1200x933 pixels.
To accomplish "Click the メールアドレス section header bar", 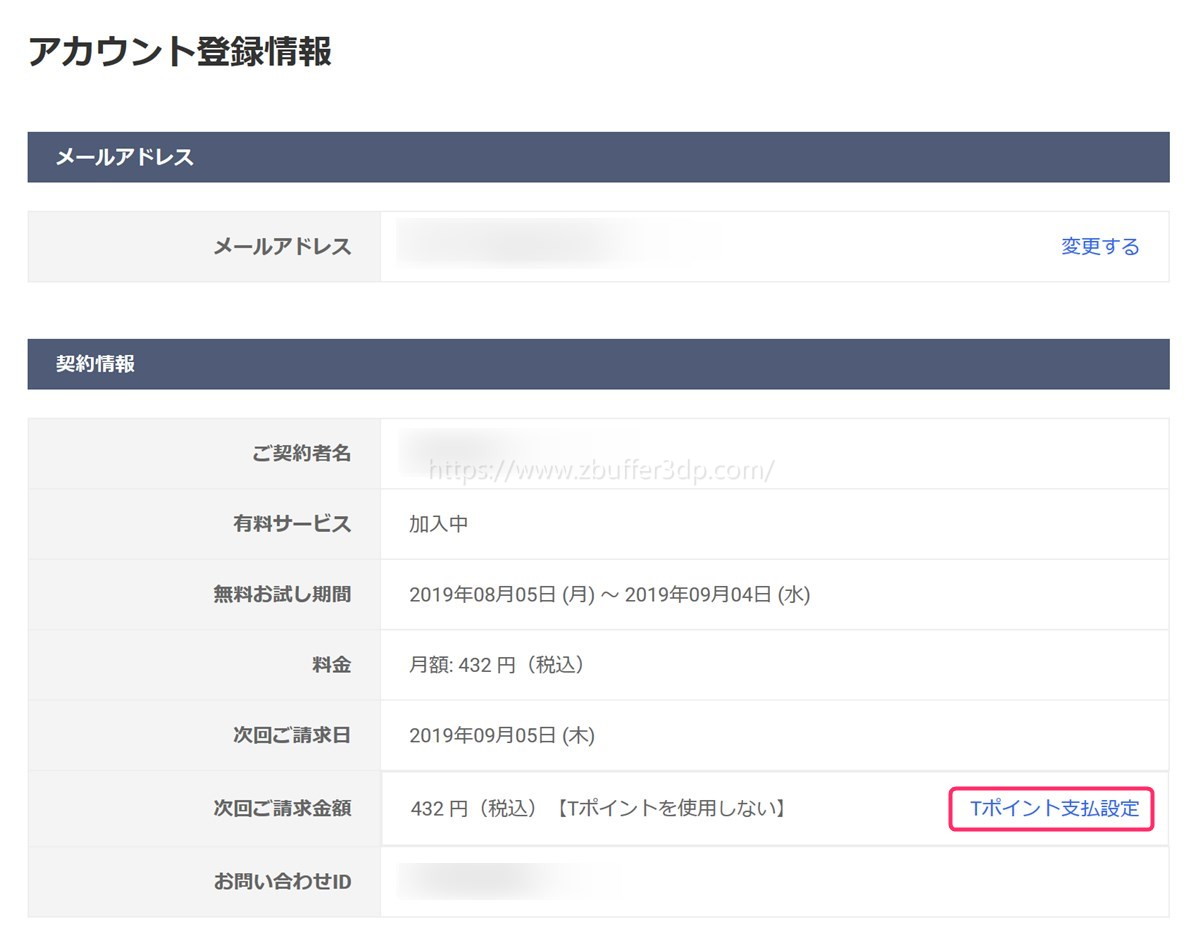I will coord(598,157).
